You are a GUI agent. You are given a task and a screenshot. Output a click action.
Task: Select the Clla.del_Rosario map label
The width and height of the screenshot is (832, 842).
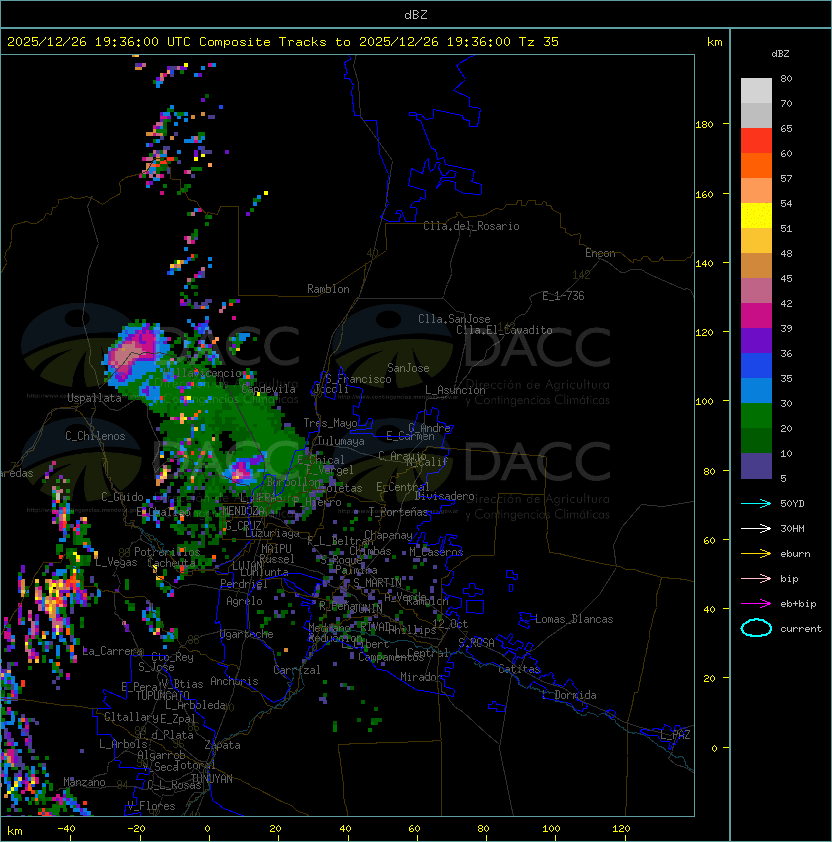[471, 226]
